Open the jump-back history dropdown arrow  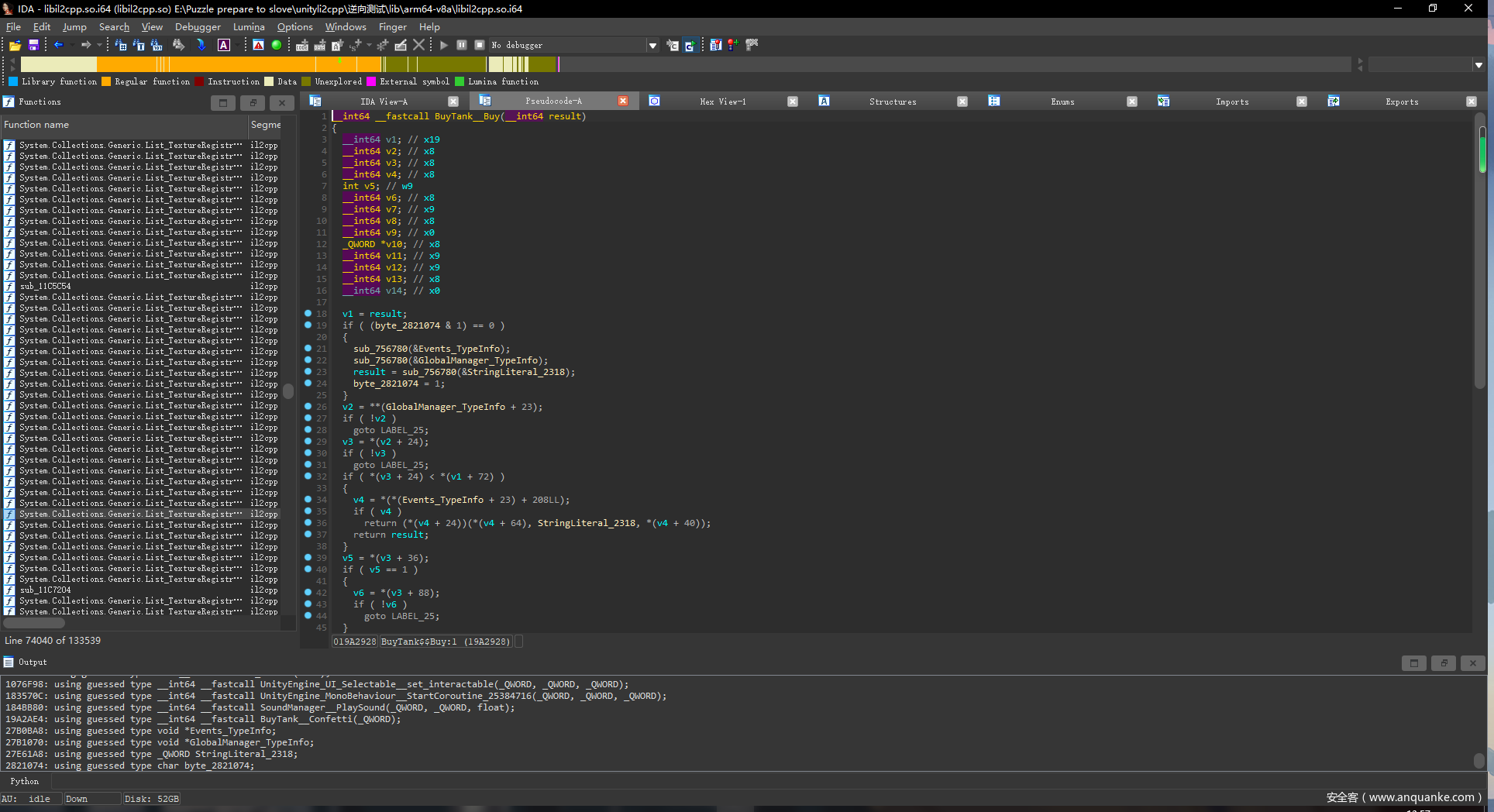tap(72, 45)
